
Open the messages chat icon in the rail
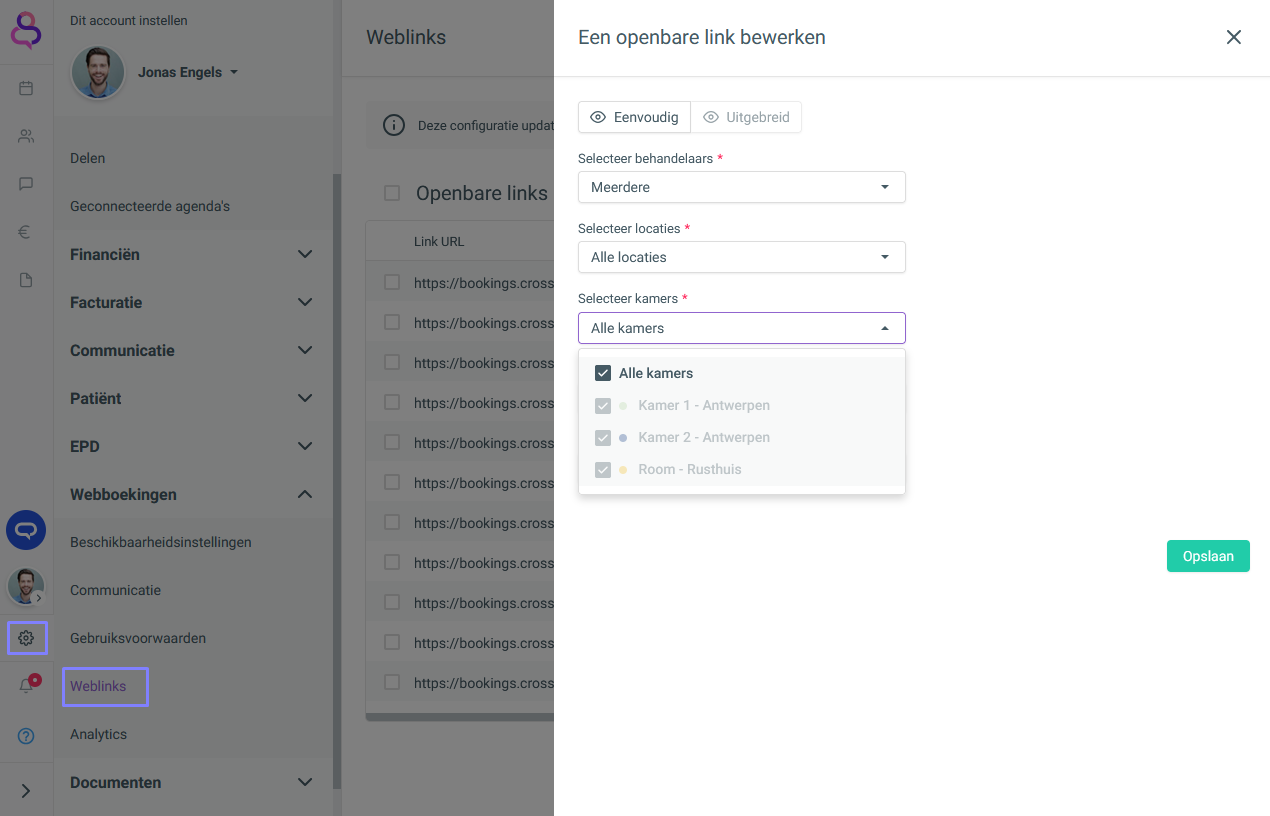(26, 184)
